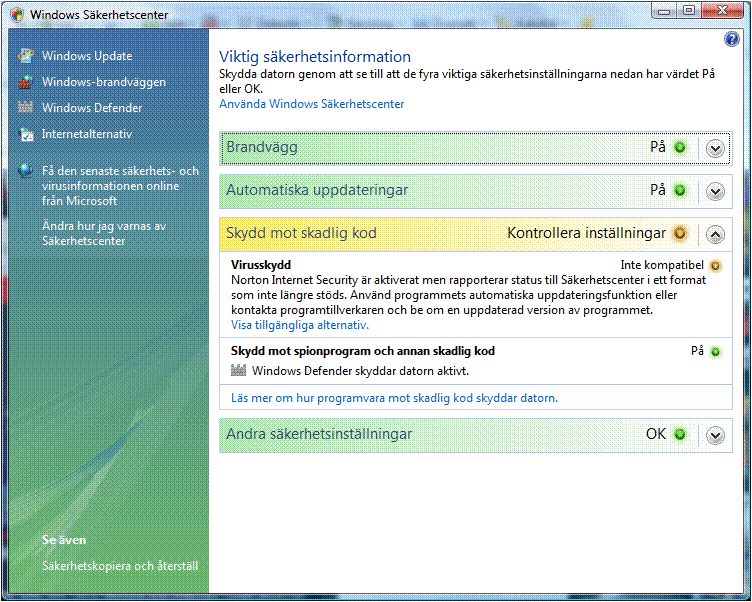Image resolution: width=752 pixels, height=602 pixels.
Task: Open latest security and virus info from Microsoft
Action: tap(120, 186)
